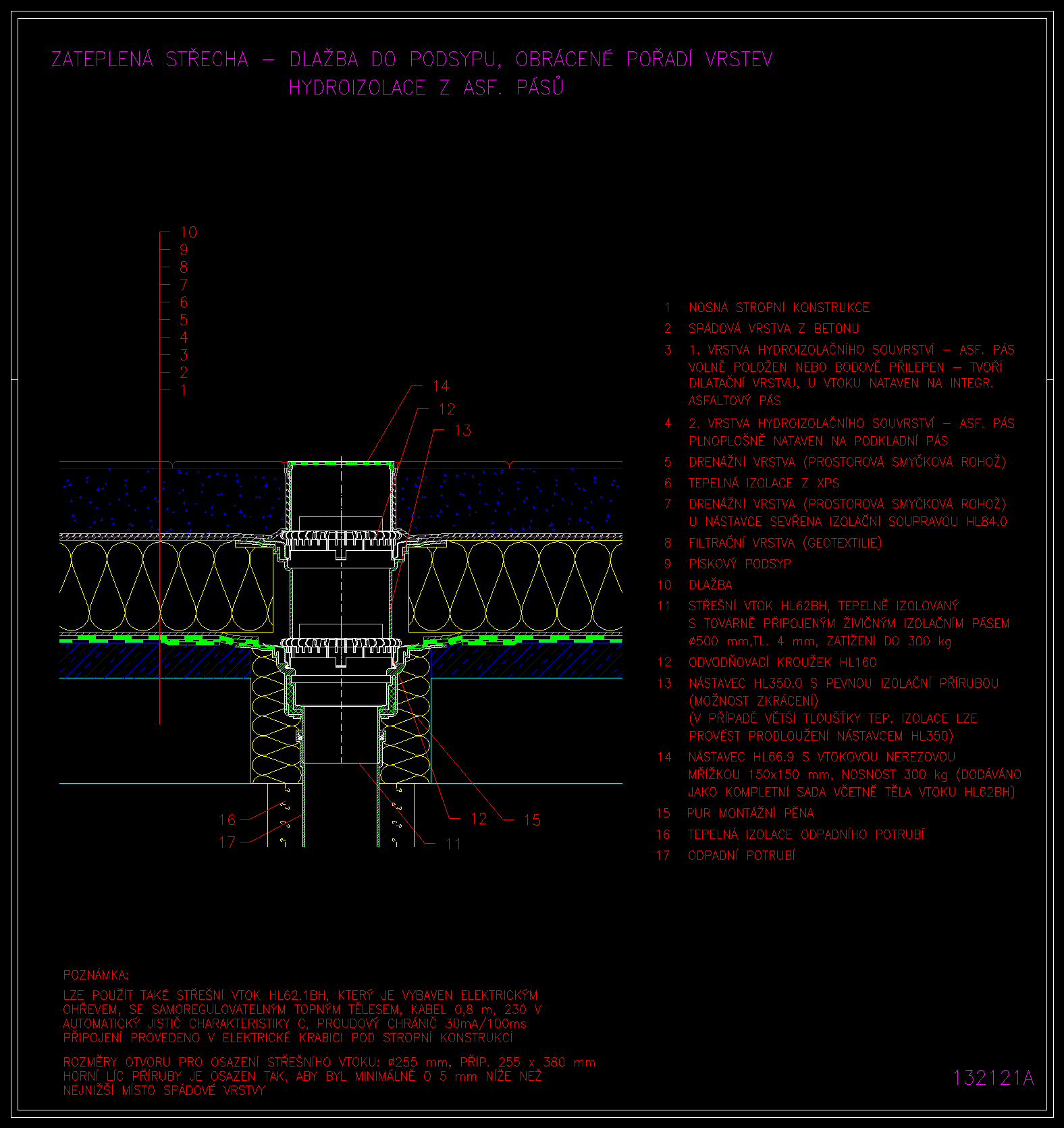Click the line starting "HORNÍ LÍC PŘÍRUBY"
This screenshot has height=1128, width=1064.
pos(302,1077)
